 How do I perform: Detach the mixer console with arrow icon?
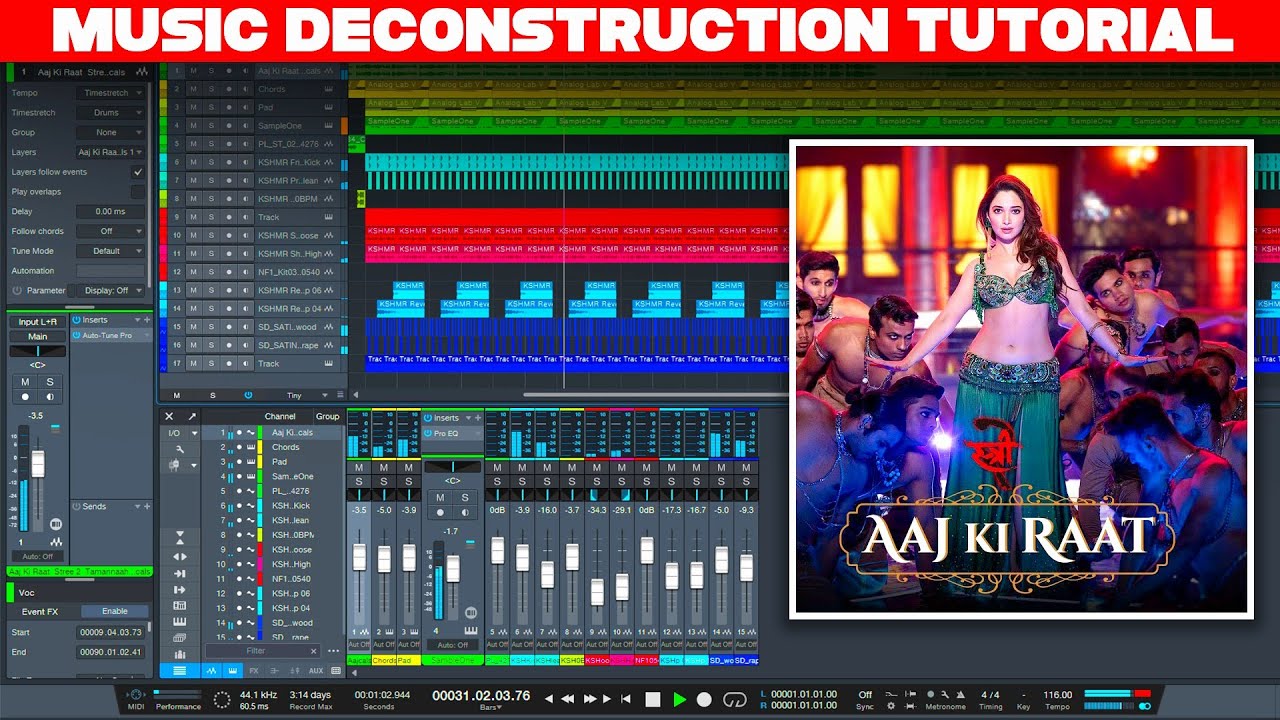point(192,416)
